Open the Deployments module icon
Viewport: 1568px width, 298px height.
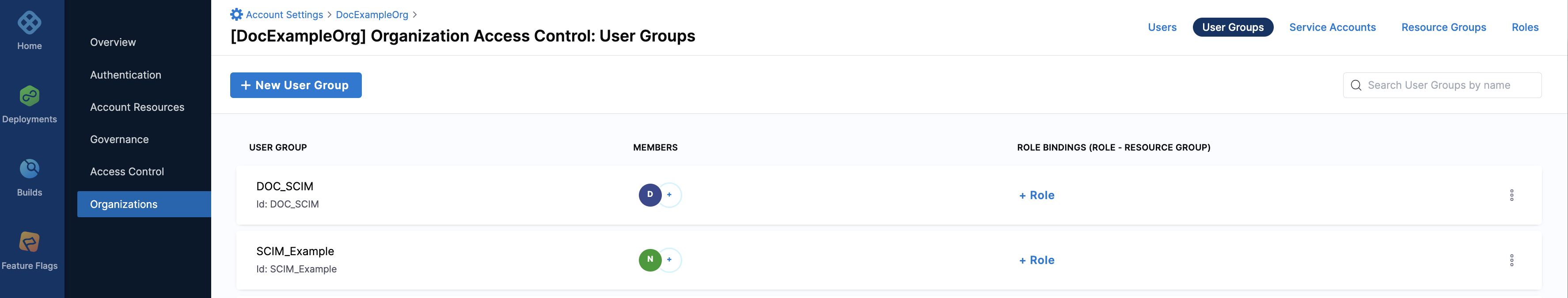click(x=29, y=95)
